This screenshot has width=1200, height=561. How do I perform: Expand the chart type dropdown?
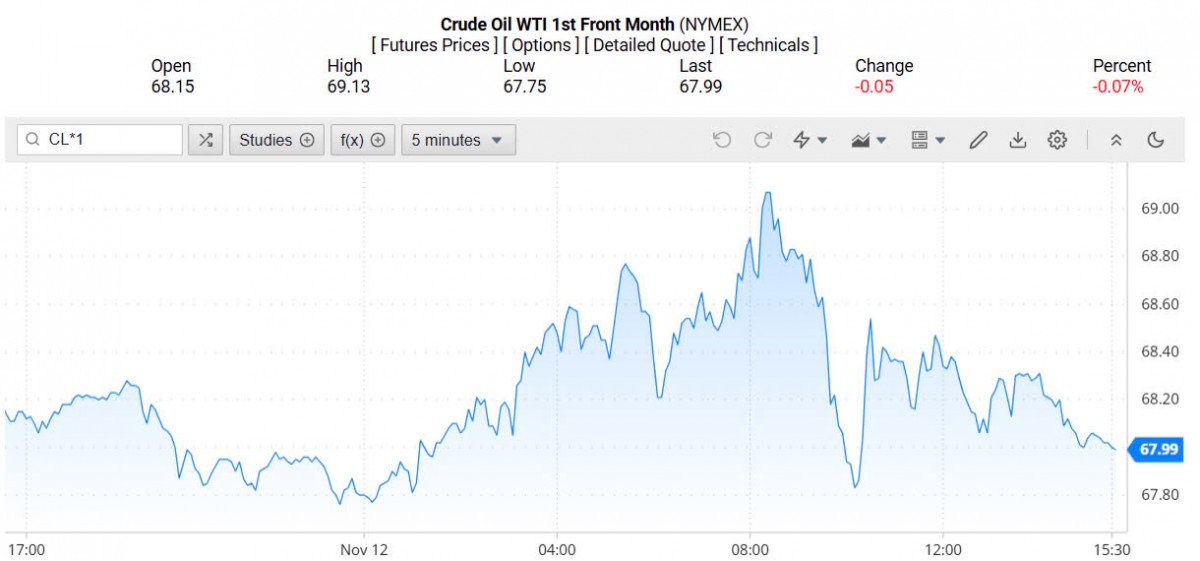point(868,140)
